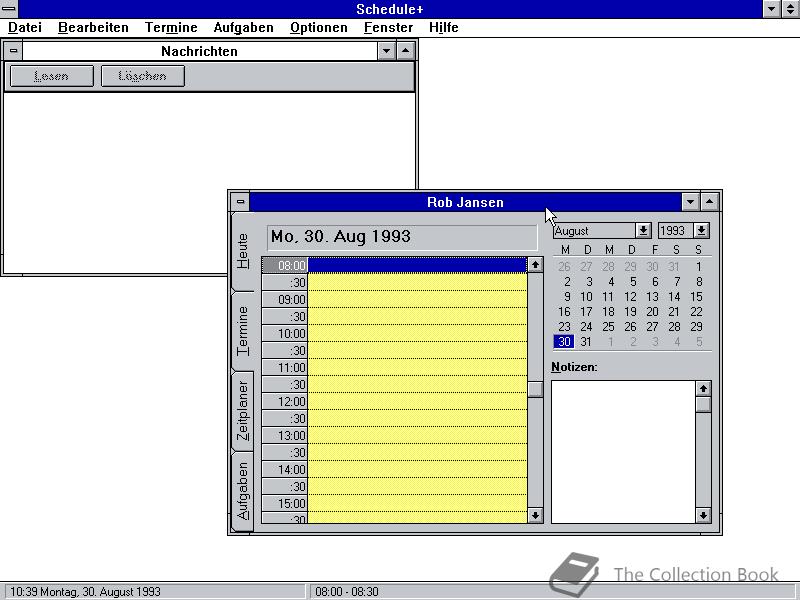Image resolution: width=800 pixels, height=600 pixels.
Task: Switch to the Heute tab
Action: 242,252
